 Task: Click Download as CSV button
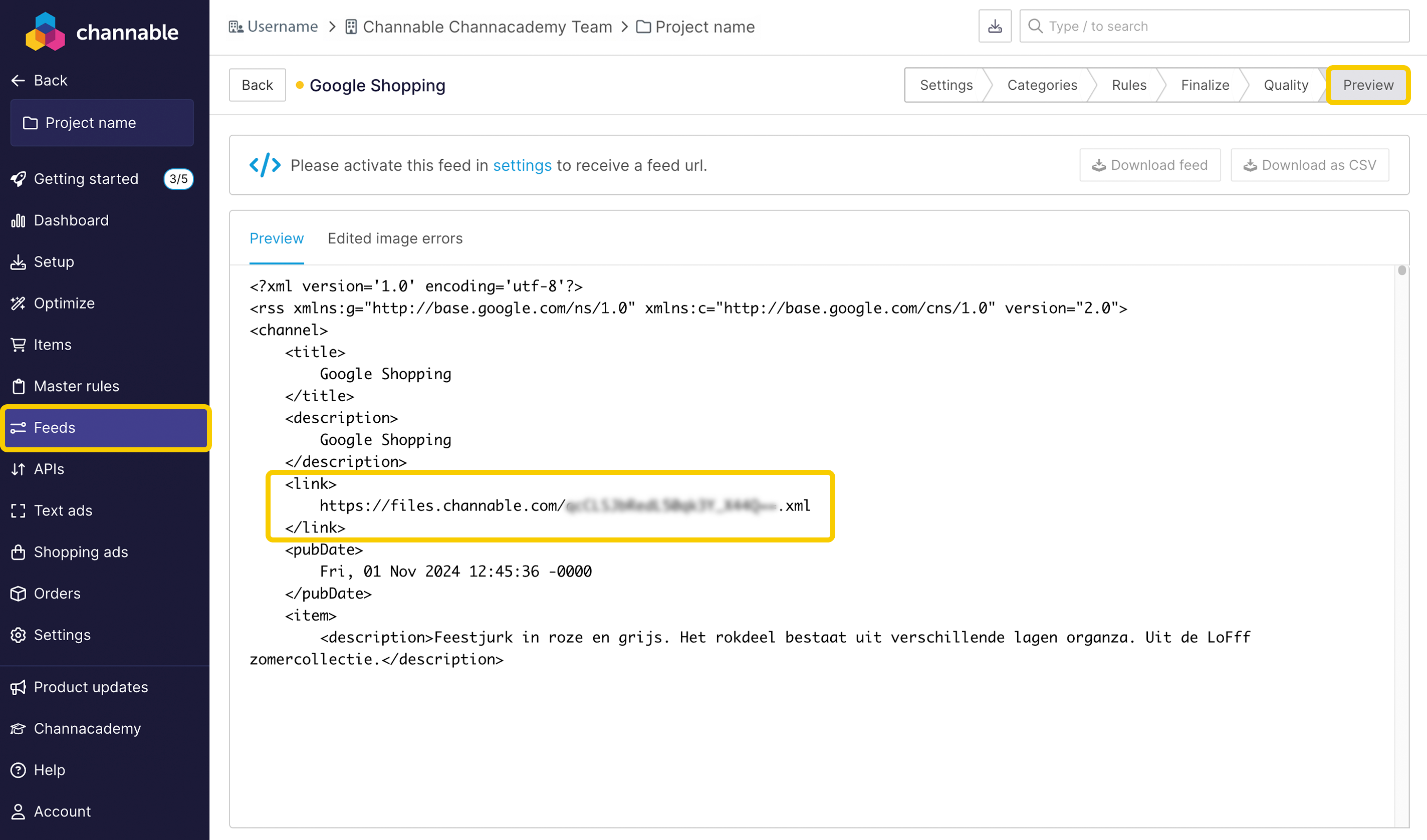1310,165
